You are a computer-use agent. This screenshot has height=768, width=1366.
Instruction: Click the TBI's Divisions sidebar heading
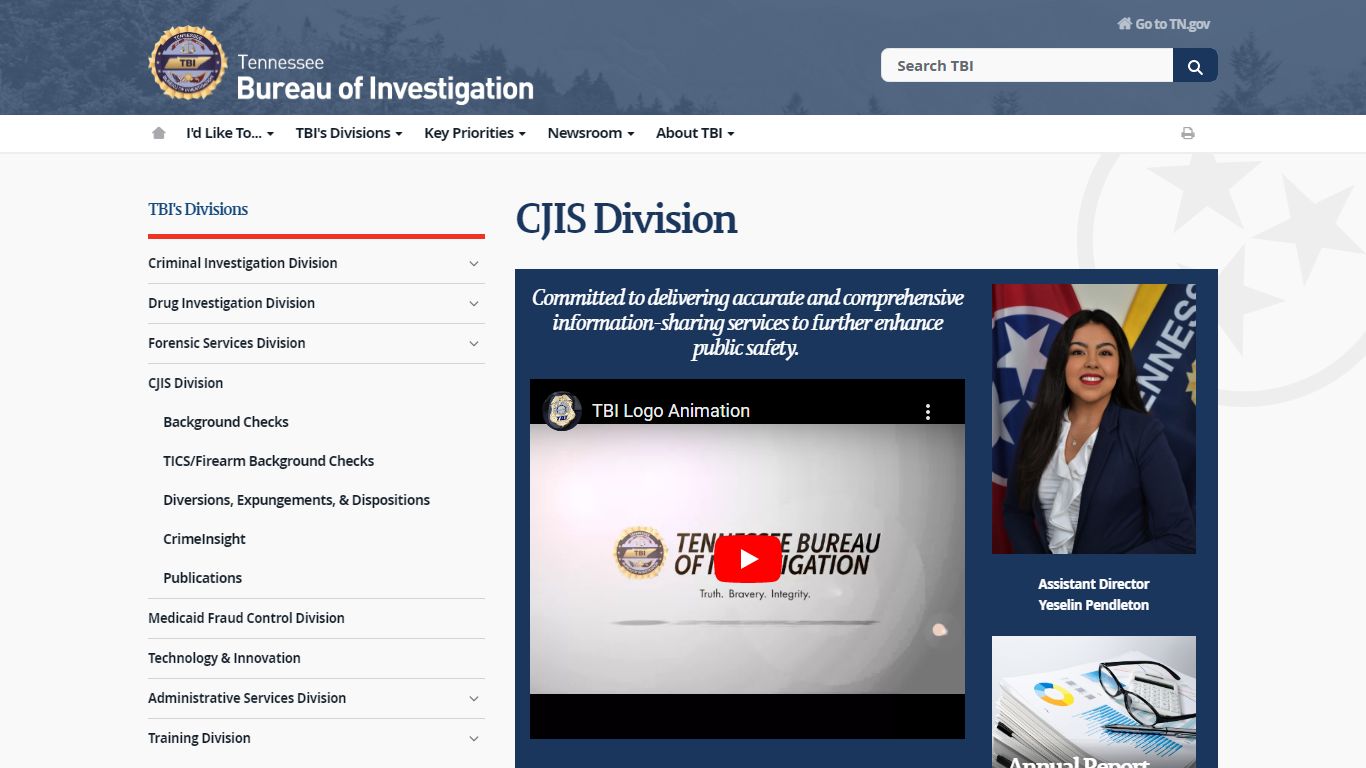(x=198, y=209)
